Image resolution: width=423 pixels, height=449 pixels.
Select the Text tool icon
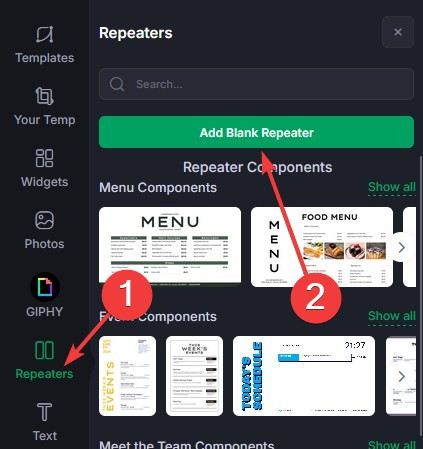coord(45,412)
